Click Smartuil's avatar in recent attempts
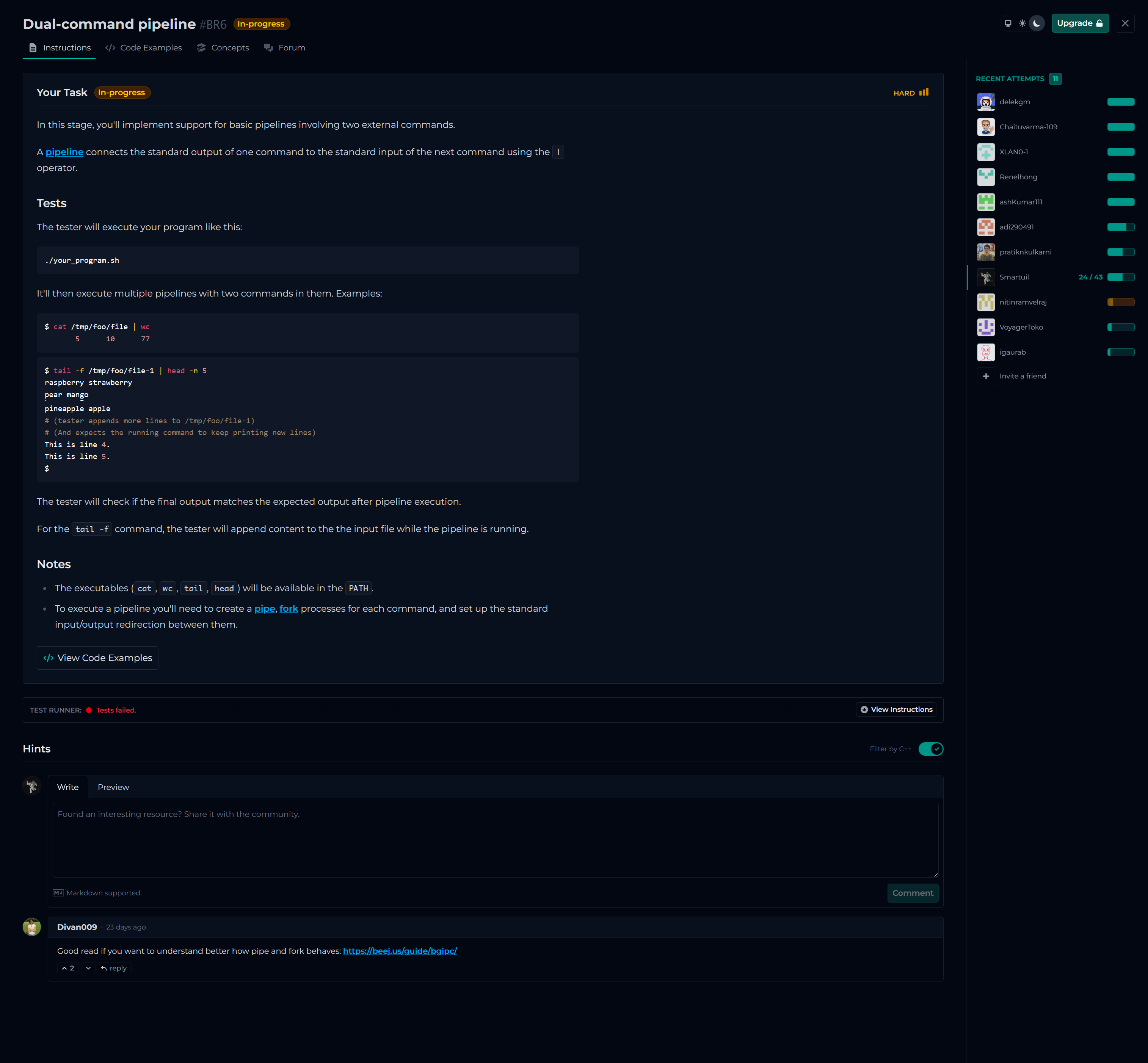Screen dimensions: 1148x1063 click(x=986, y=277)
